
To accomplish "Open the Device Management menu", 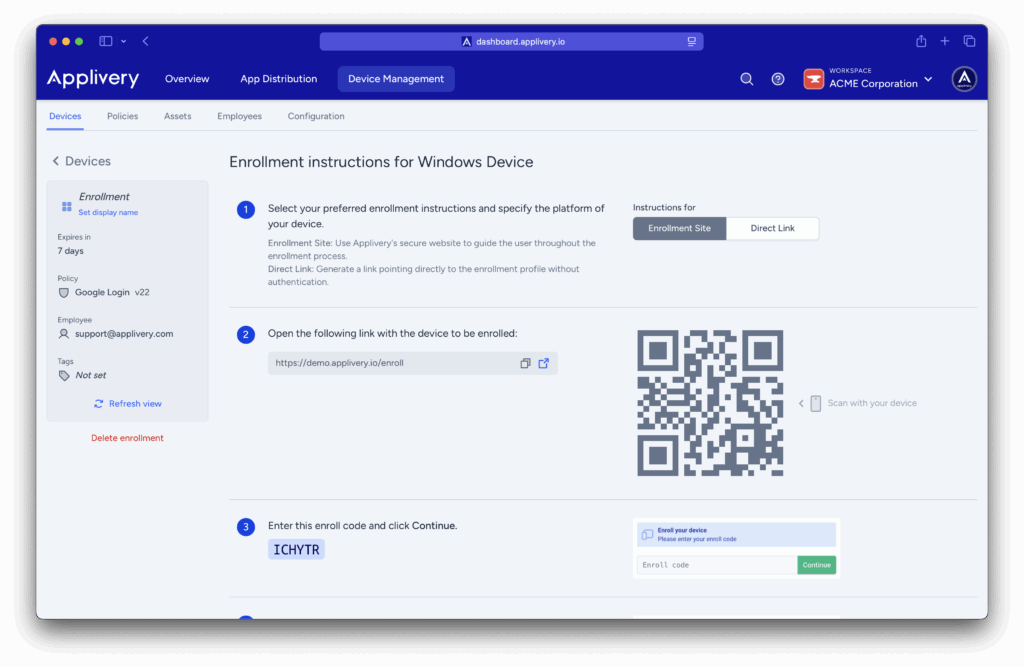I will click(x=396, y=78).
